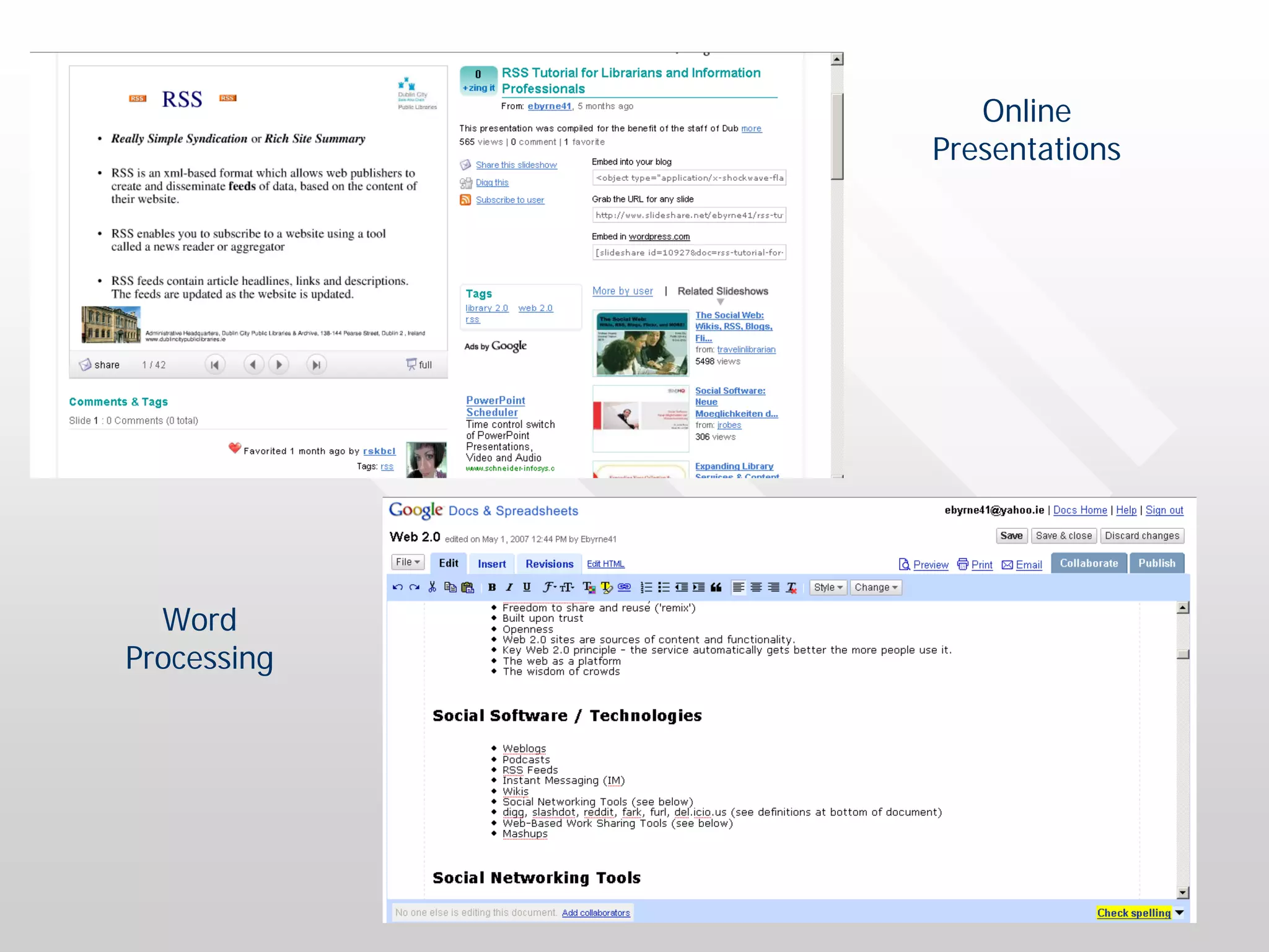Go to next slide in SlideShare player

click(x=279, y=365)
